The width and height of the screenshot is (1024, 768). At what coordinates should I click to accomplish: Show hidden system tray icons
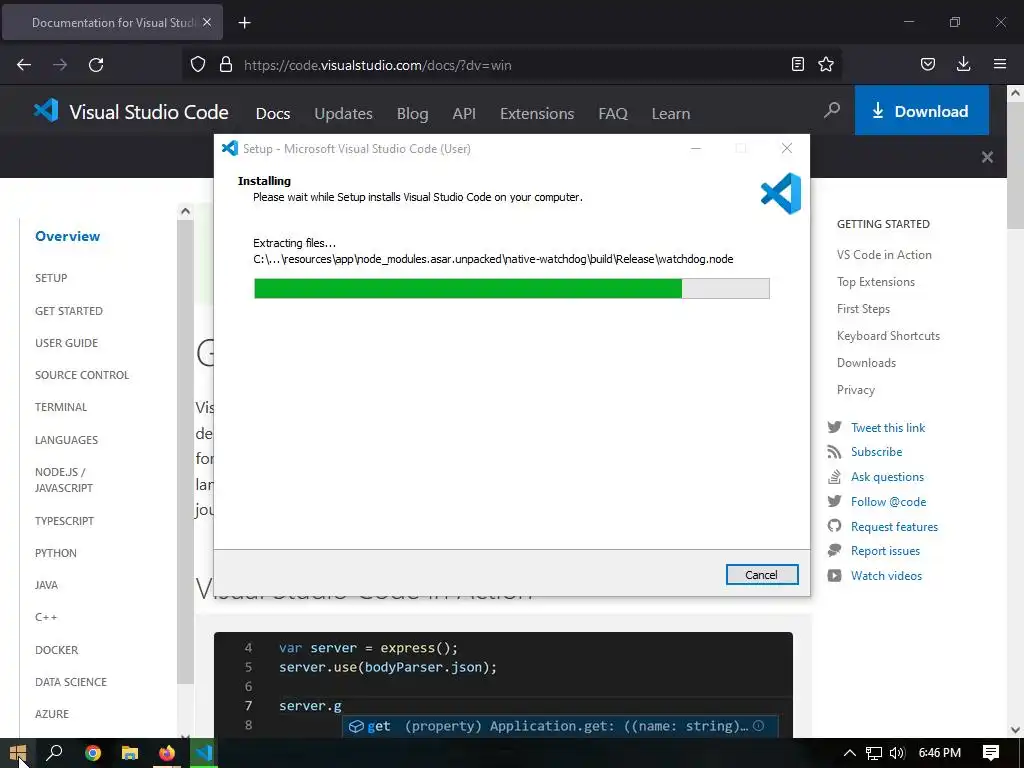pyautogui.click(x=850, y=753)
